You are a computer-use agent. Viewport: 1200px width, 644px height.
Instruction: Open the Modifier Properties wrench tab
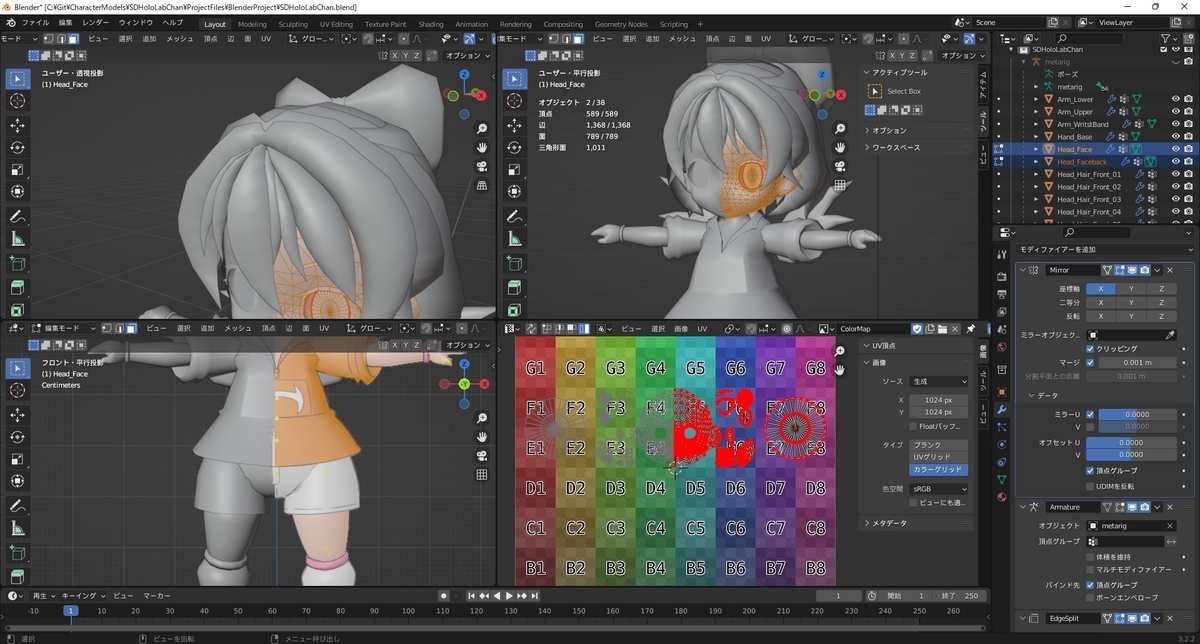click(1001, 407)
